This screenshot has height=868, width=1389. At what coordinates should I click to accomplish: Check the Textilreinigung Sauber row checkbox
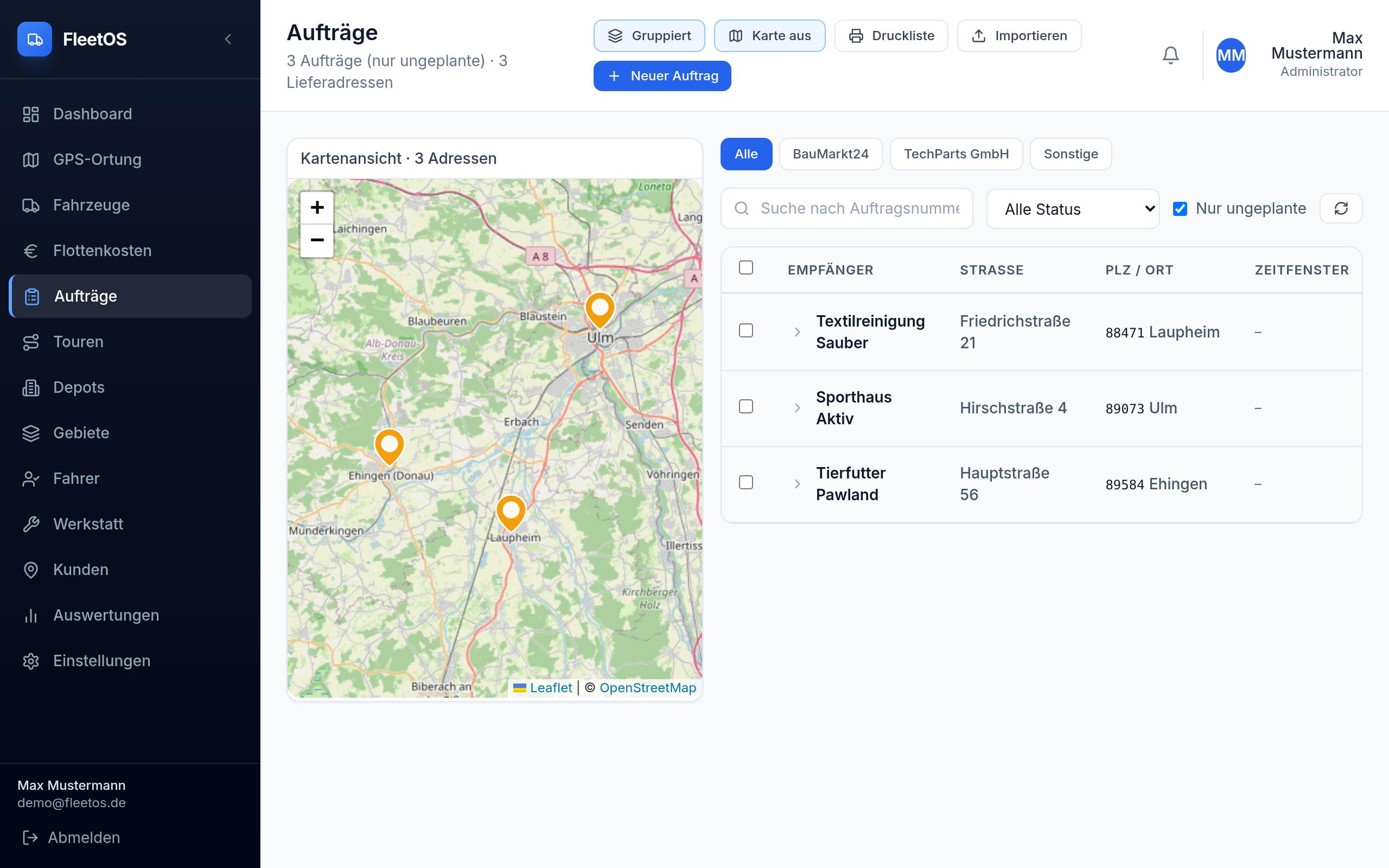coord(746,331)
